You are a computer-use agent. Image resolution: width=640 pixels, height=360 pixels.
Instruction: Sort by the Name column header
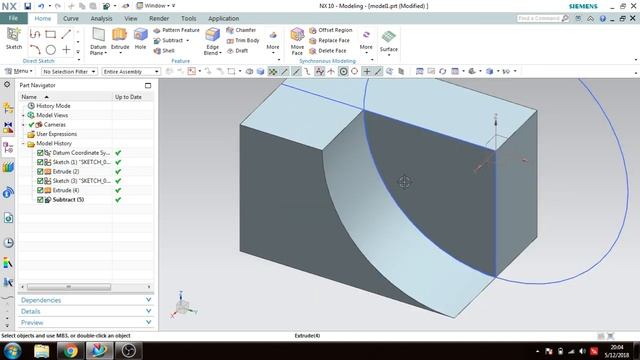65,97
